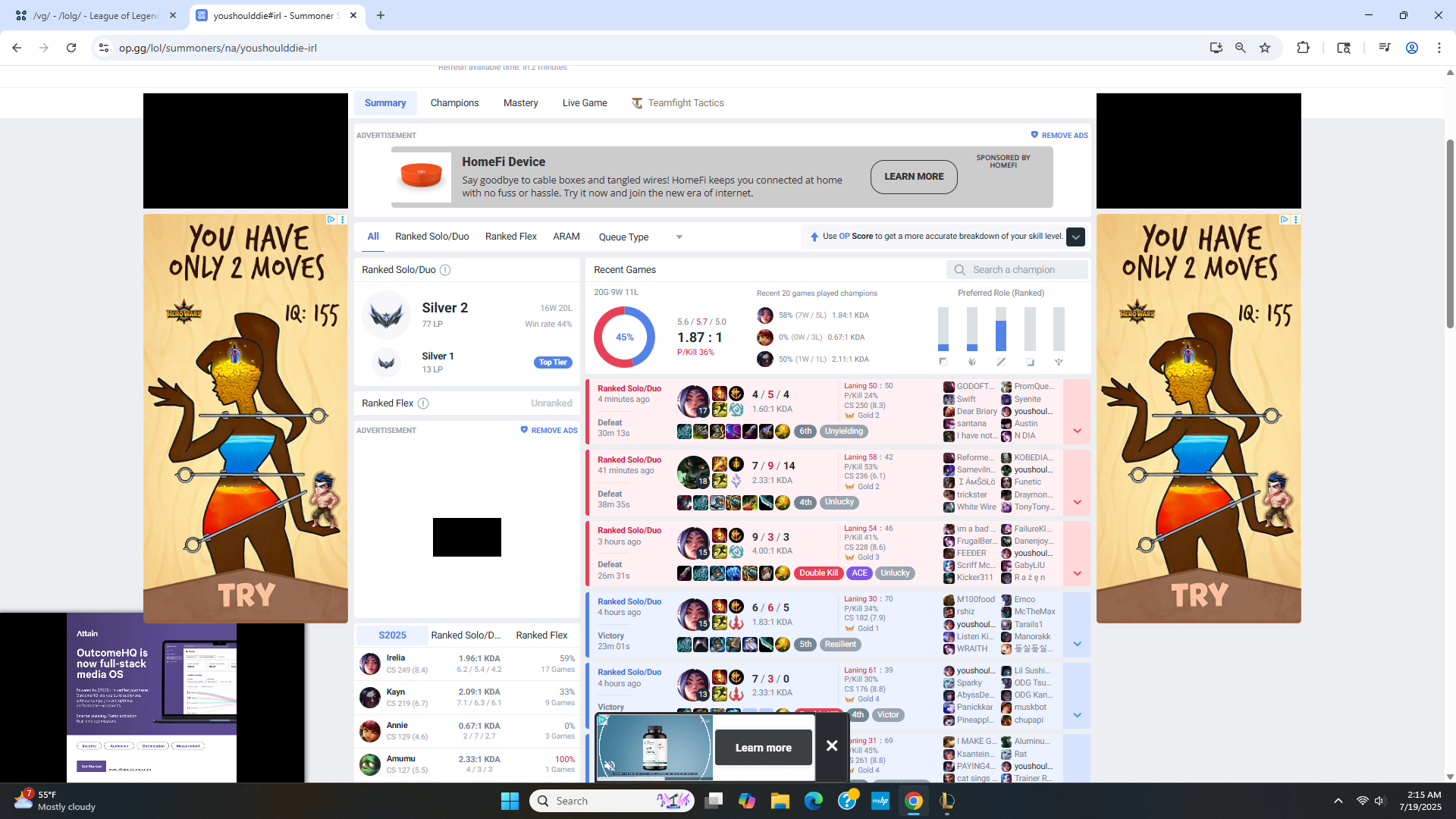Click the mid role bar icon
1456x819 pixels.
coord(1001,362)
